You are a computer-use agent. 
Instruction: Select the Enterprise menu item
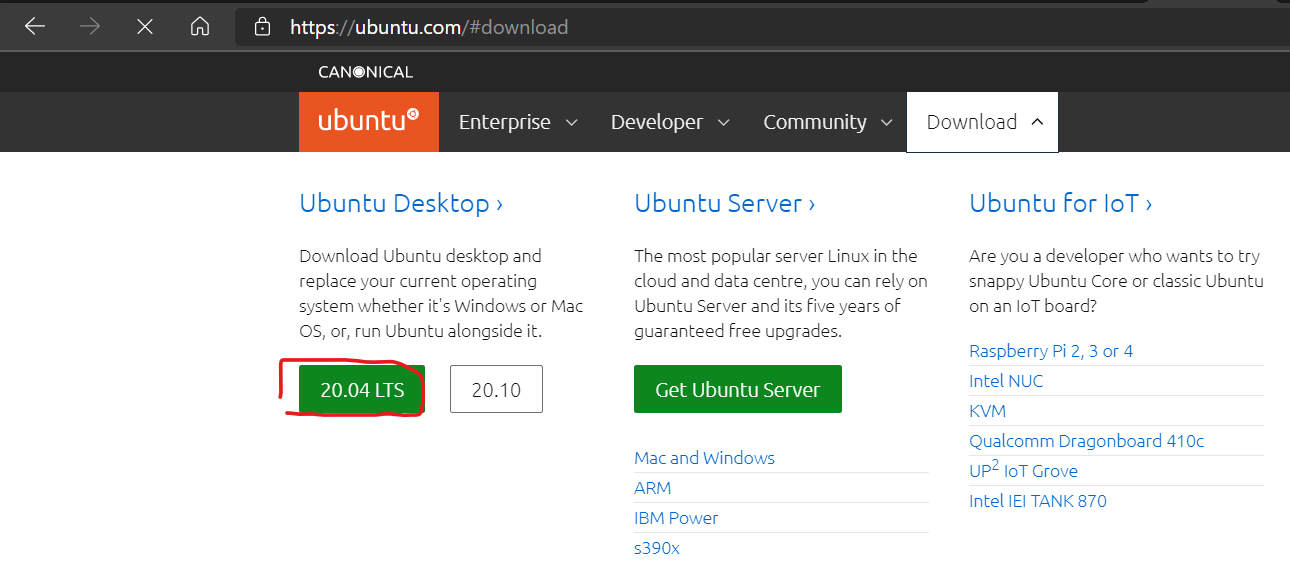click(505, 121)
